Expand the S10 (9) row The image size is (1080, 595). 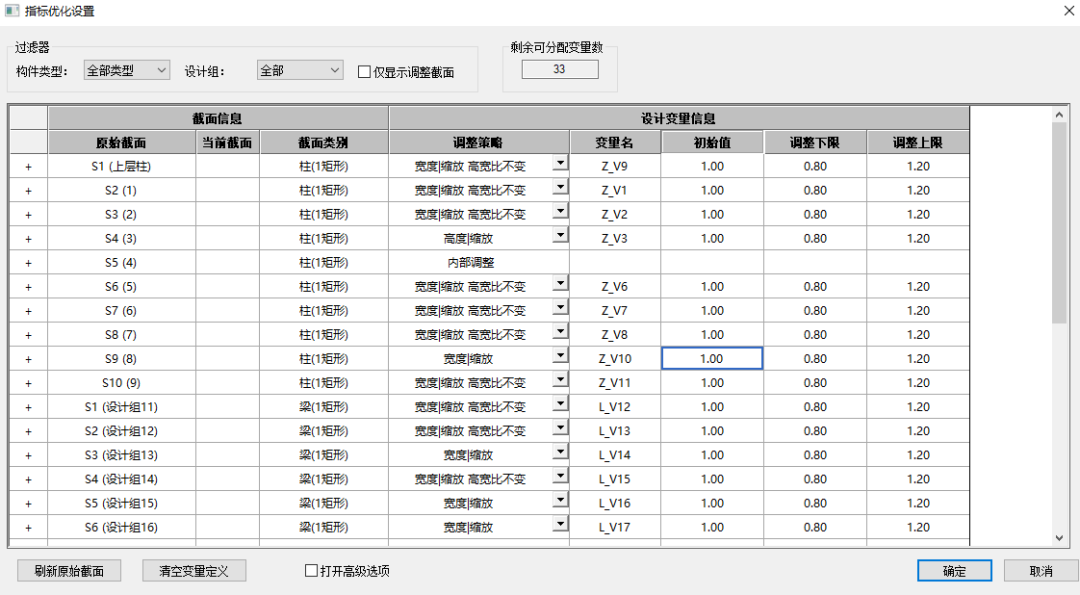point(27,382)
